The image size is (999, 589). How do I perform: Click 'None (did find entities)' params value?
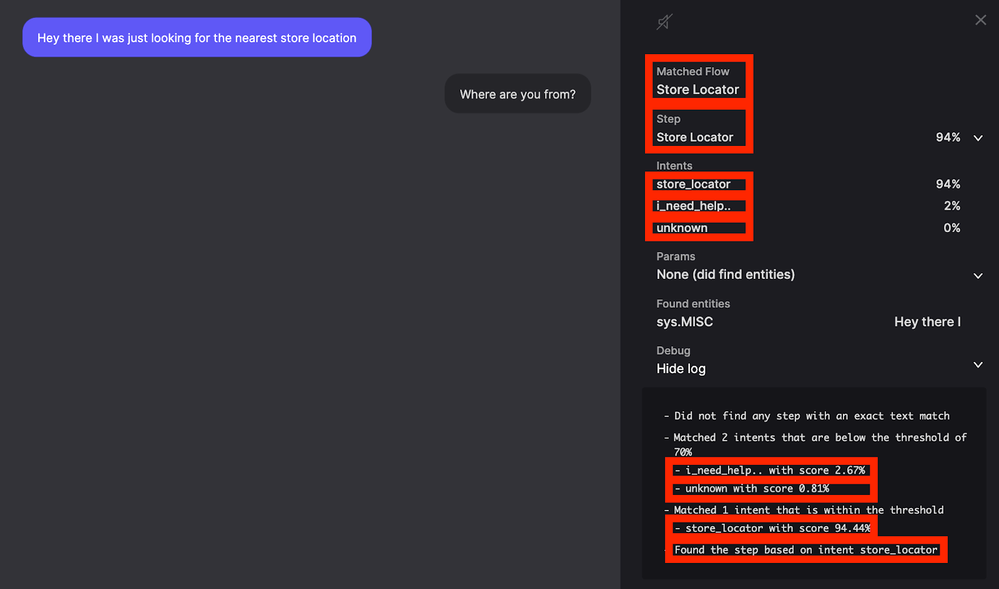click(726, 275)
